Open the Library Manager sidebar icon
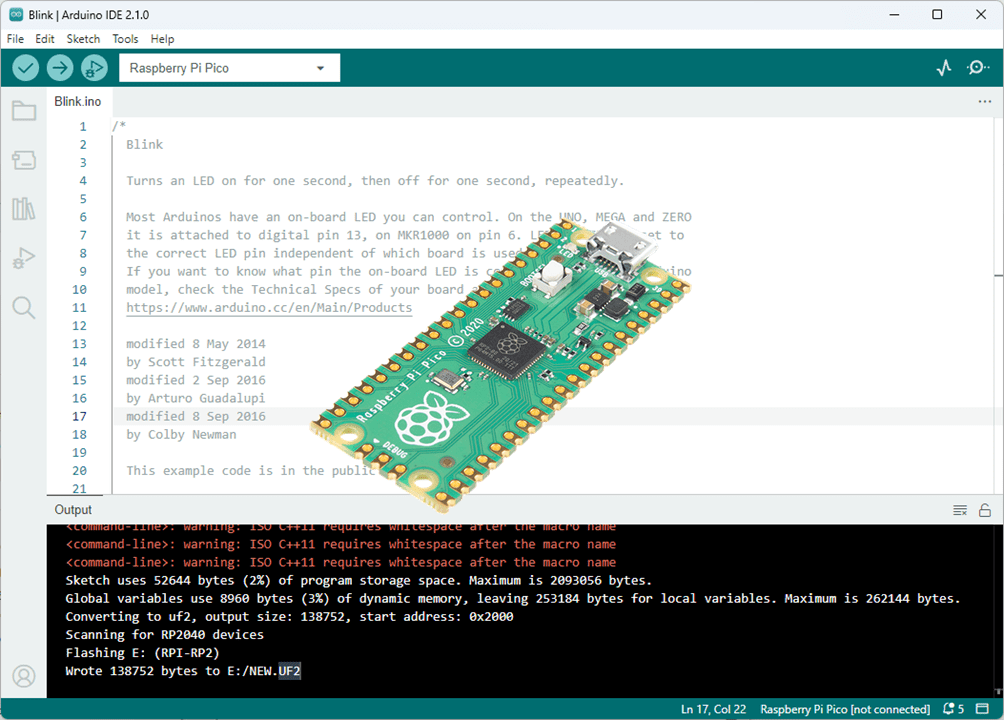 click(24, 209)
